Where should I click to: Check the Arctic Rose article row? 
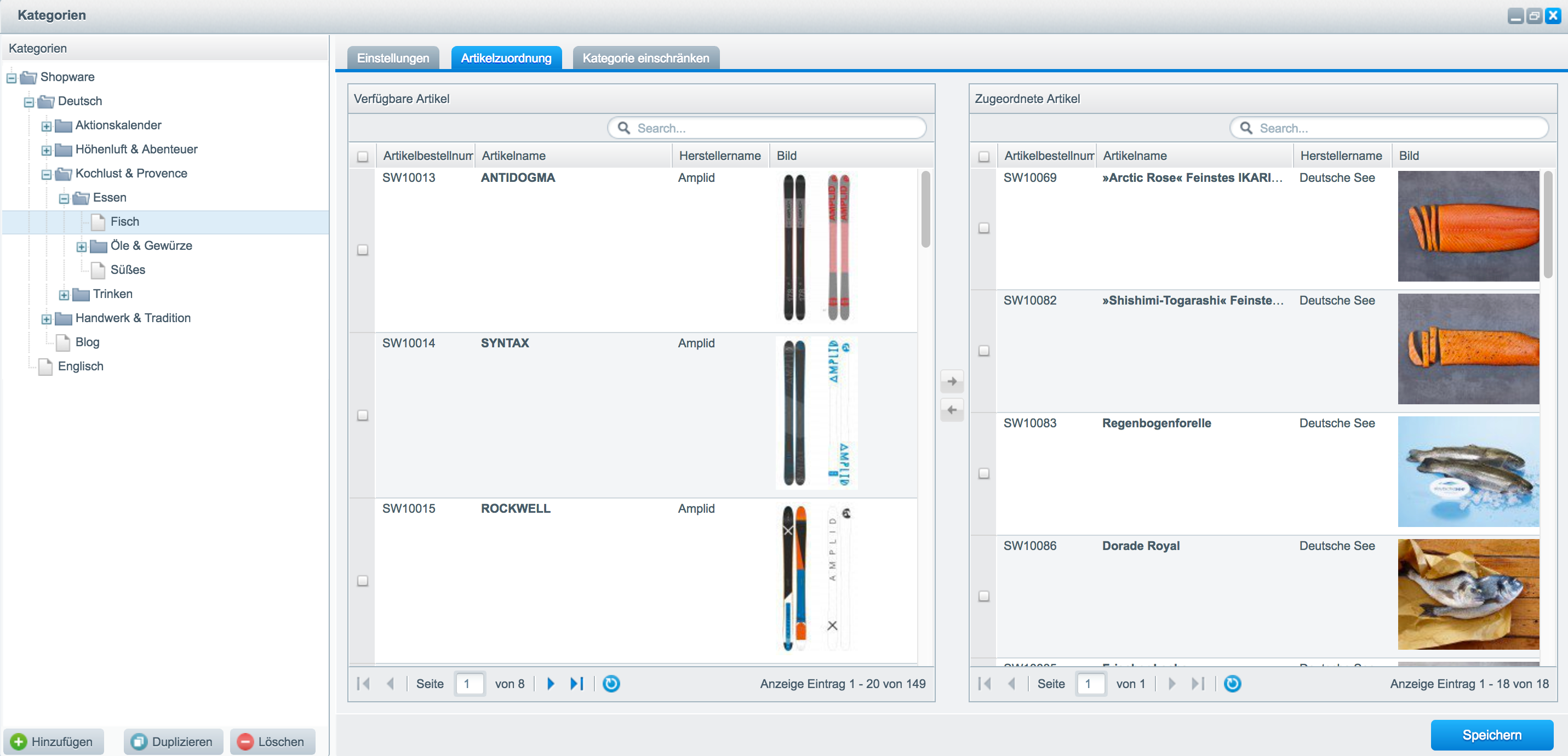pos(983,228)
